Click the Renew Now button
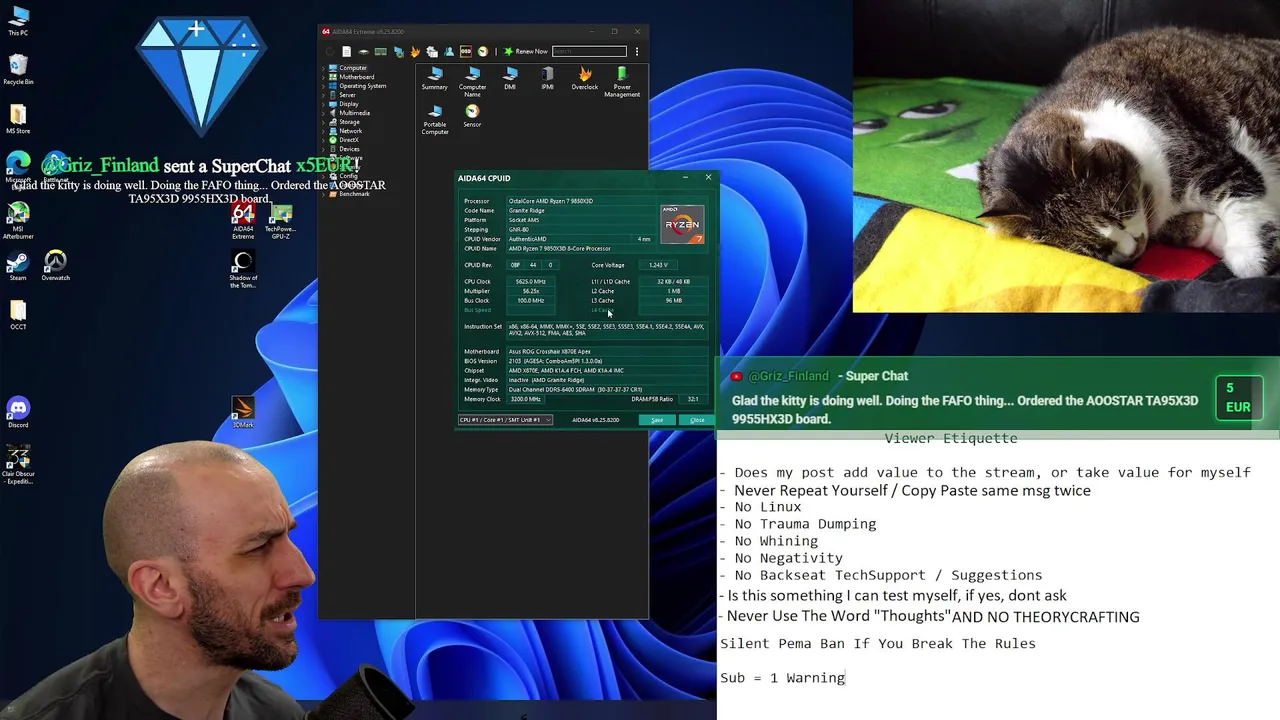The width and height of the screenshot is (1280, 720). pos(525,51)
